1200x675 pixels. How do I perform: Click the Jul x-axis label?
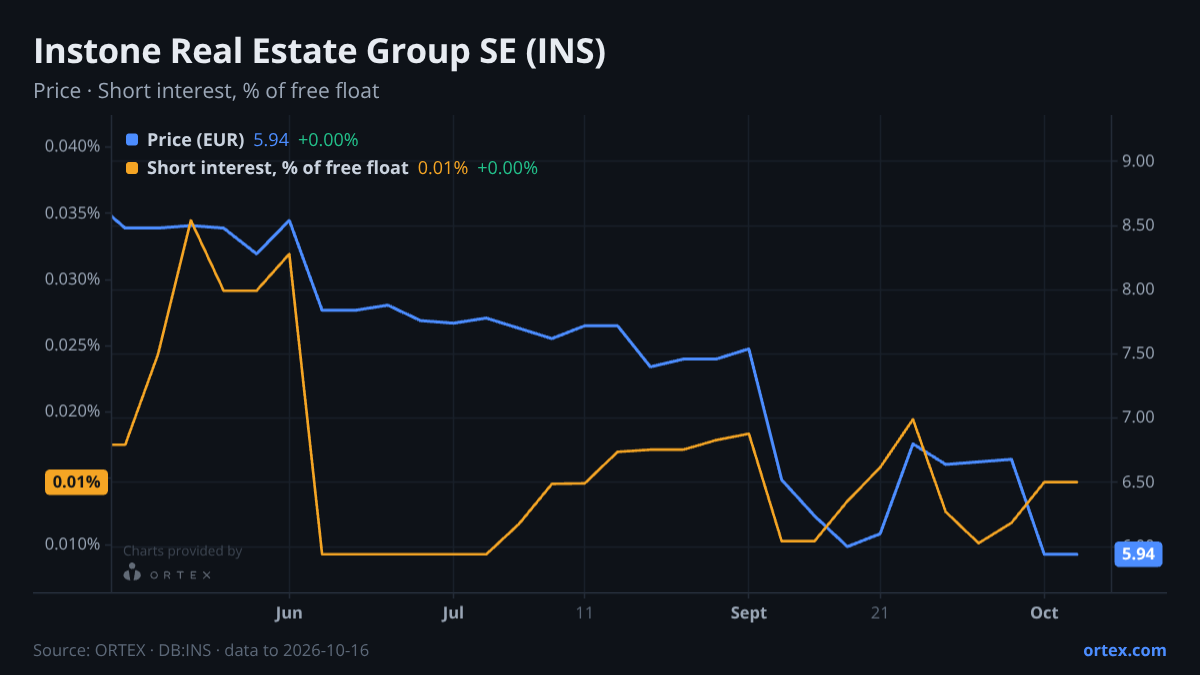453,613
